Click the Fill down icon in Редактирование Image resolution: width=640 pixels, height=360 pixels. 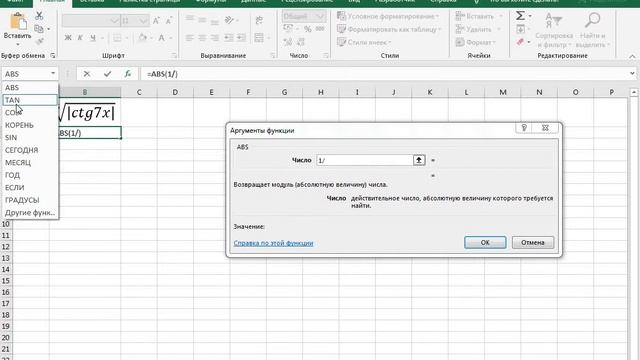click(520, 29)
